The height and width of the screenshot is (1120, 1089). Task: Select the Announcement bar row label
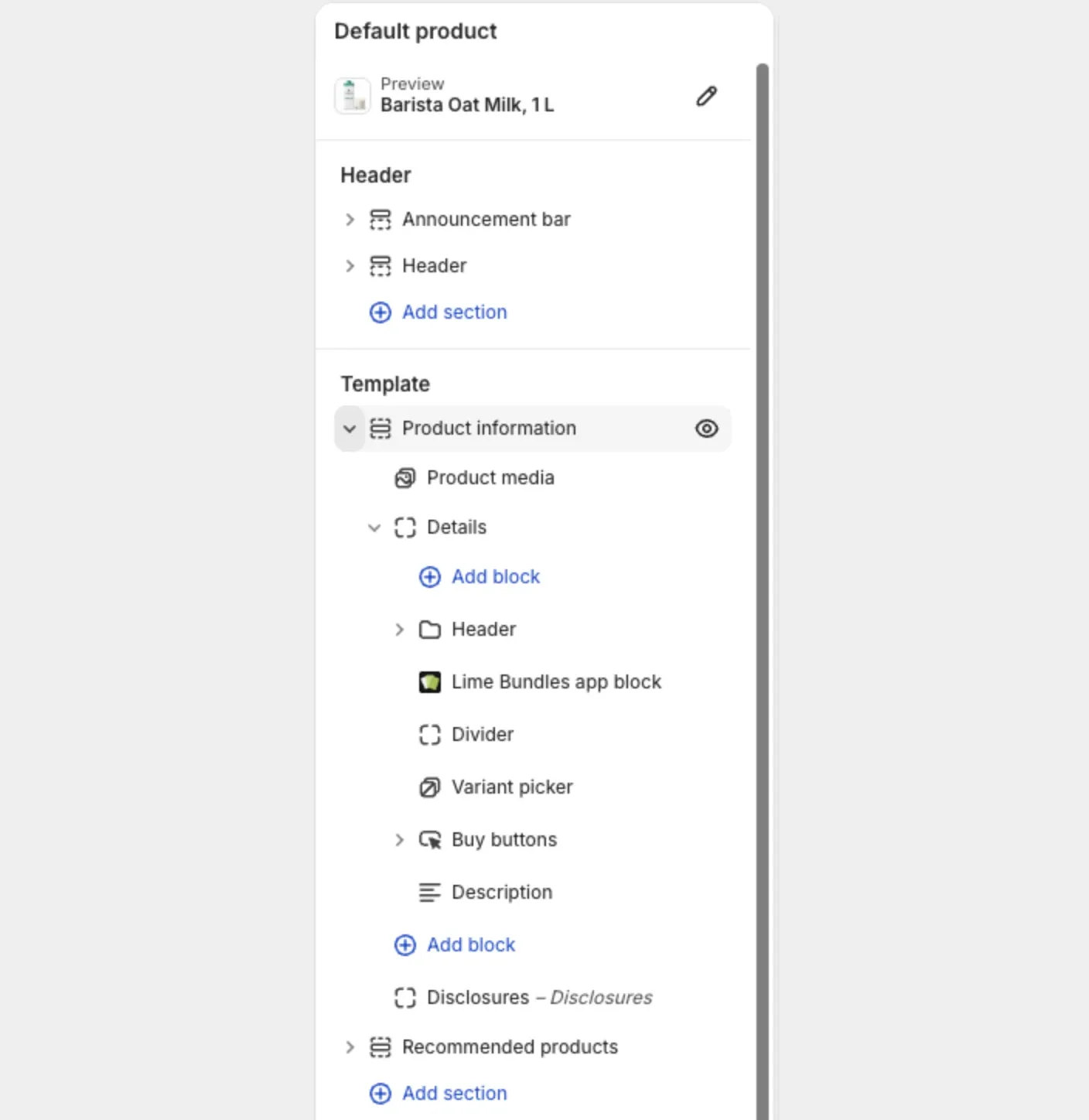[486, 220]
